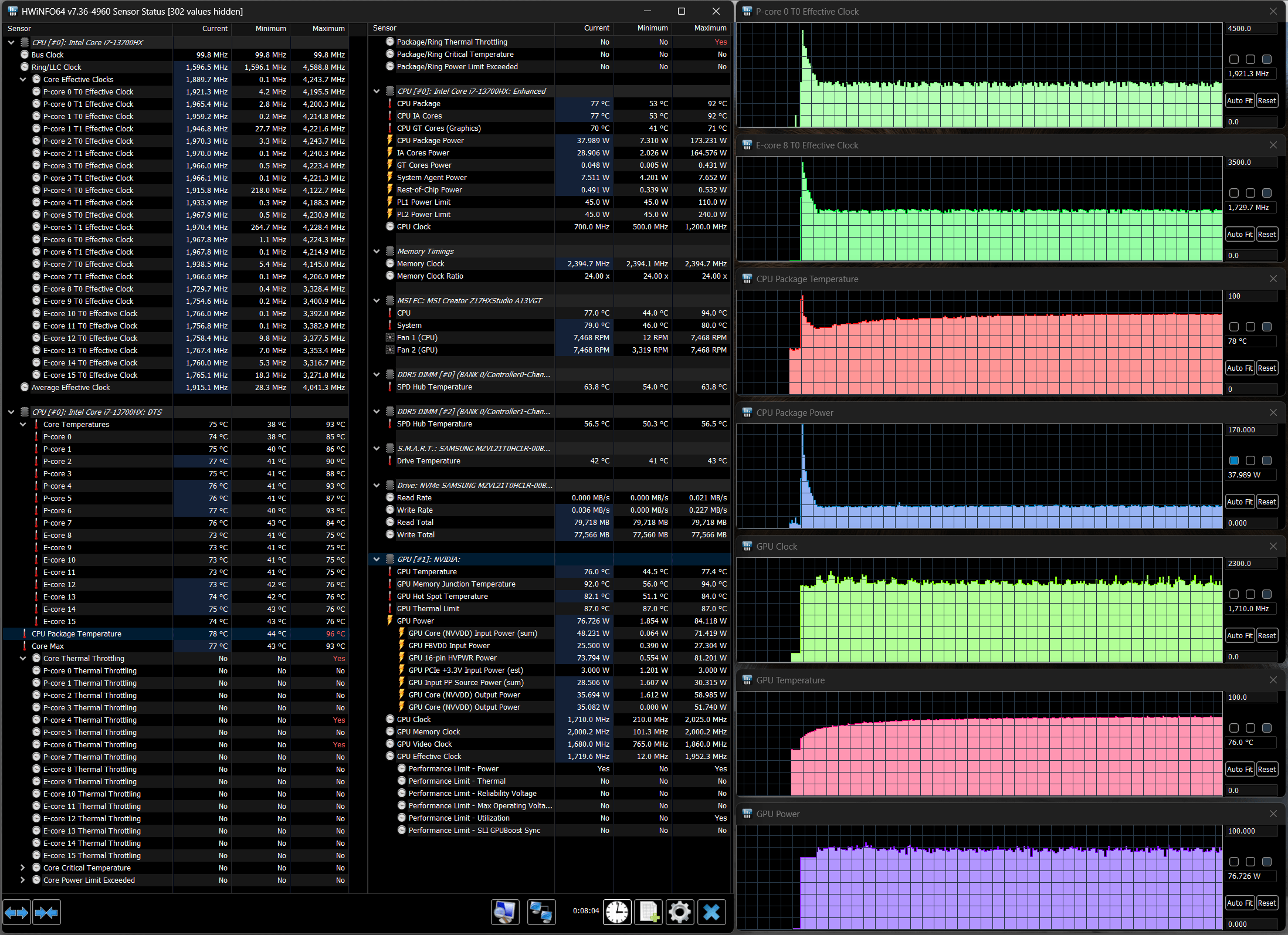
Task: Collapse the Core Effective Clocks group
Action: (x=23, y=79)
